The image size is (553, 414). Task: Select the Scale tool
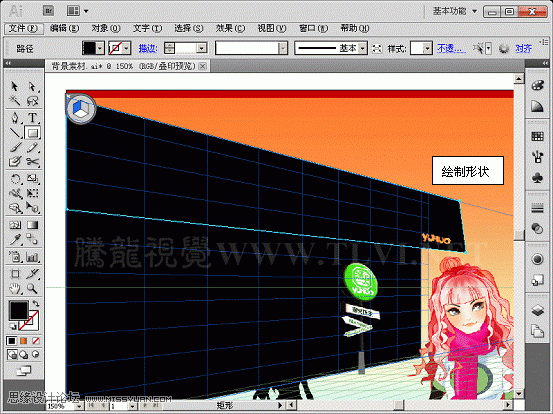pyautogui.click(x=32, y=179)
